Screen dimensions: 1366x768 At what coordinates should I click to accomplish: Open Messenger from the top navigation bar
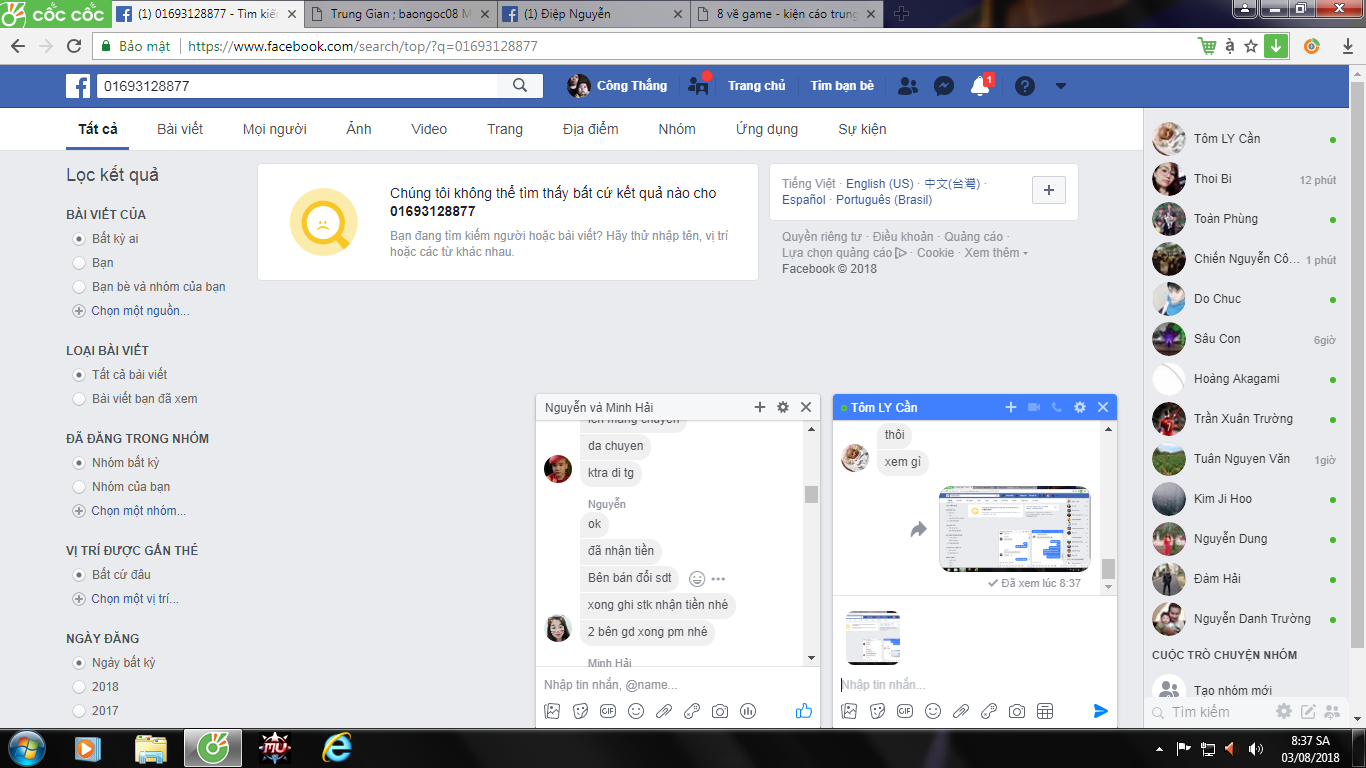[x=943, y=86]
